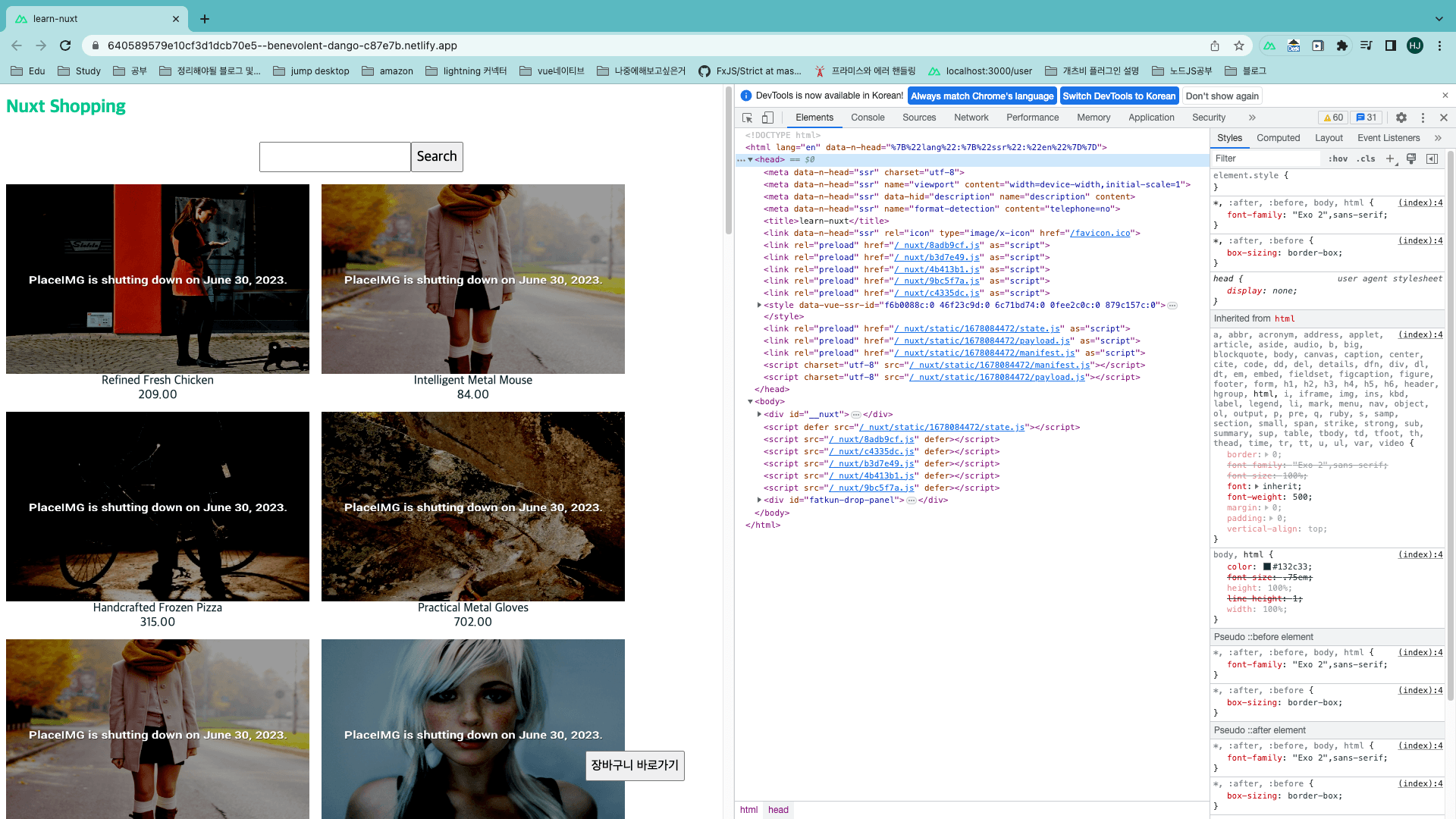Dismiss the DevTools language infobar

pyautogui.click(x=1445, y=96)
